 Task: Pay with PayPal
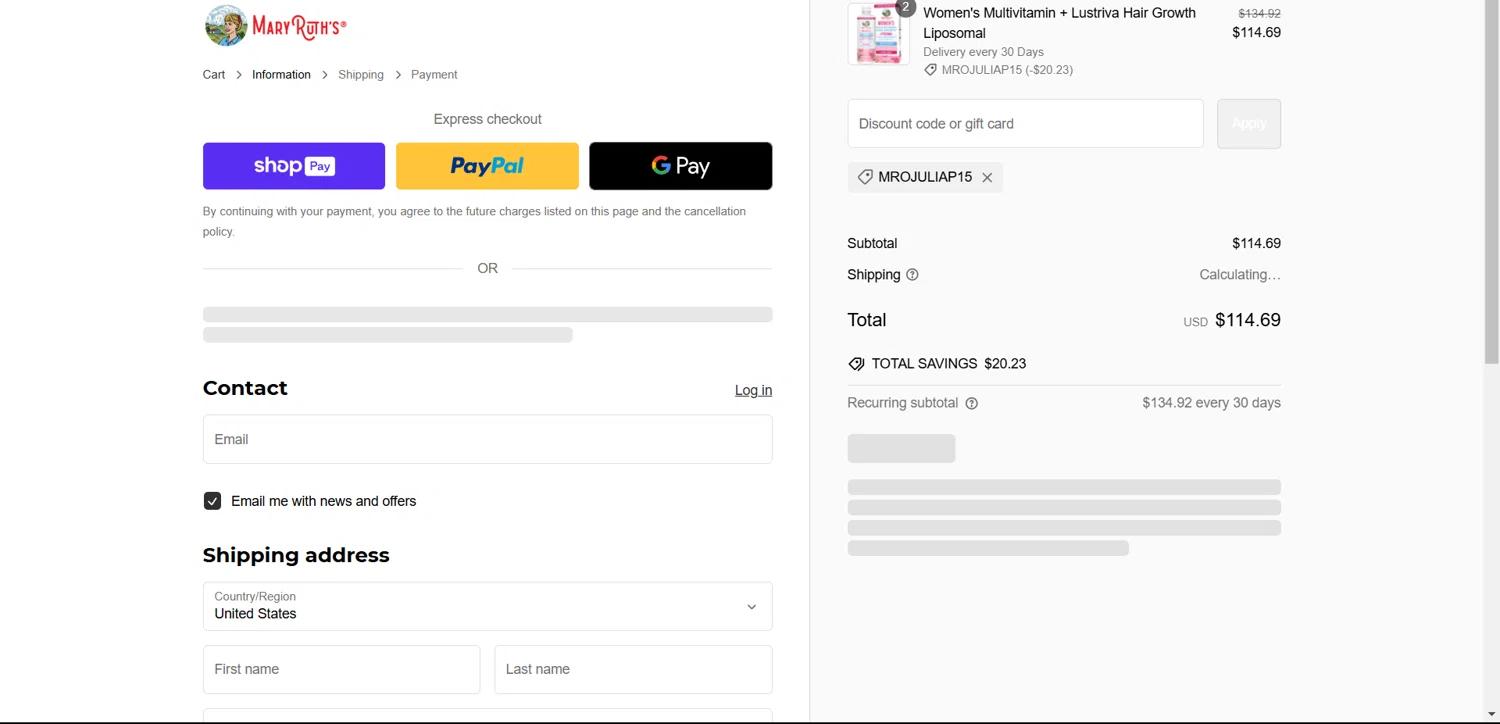(487, 166)
